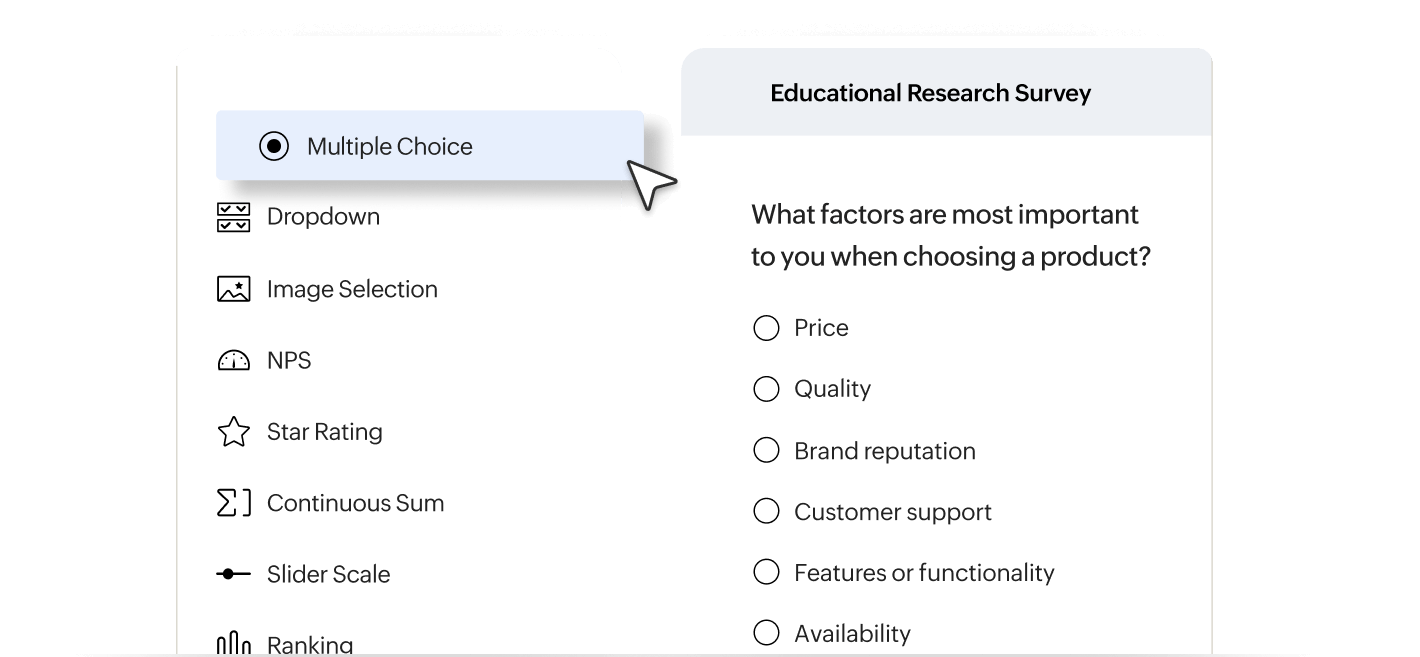Click the Image Selection picture icon
This screenshot has width=1420, height=657.
pos(233,289)
